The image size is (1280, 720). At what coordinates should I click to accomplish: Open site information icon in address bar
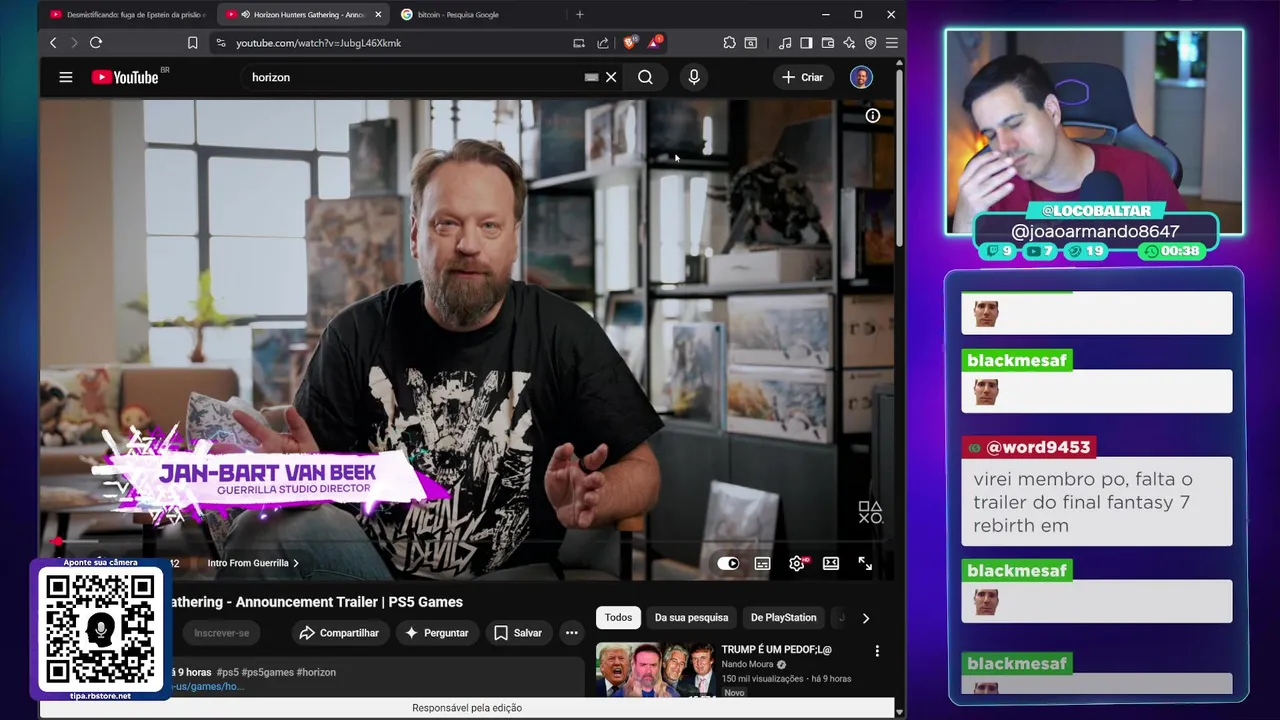(220, 43)
